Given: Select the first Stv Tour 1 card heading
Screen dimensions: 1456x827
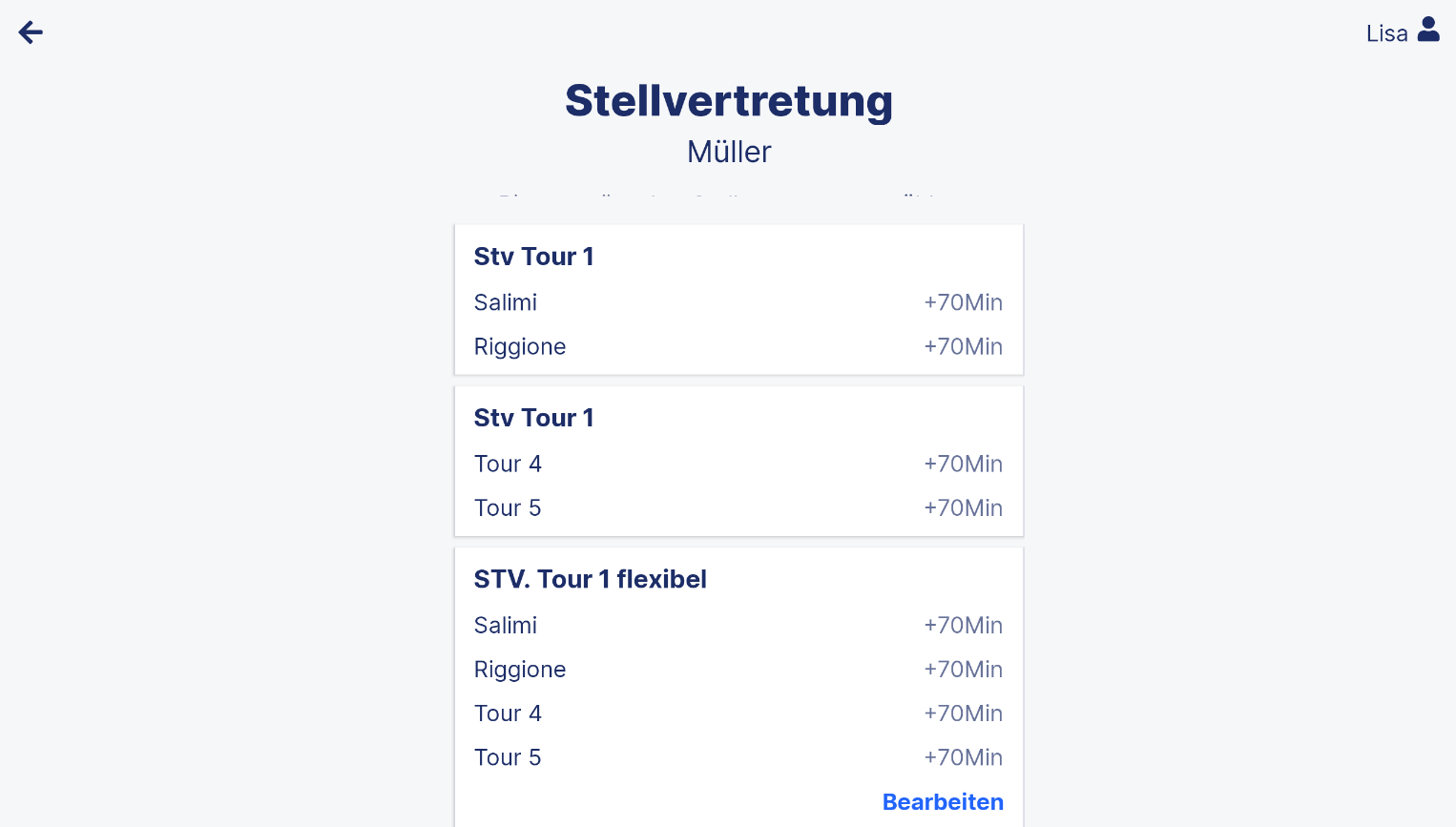Looking at the screenshot, I should point(533,257).
